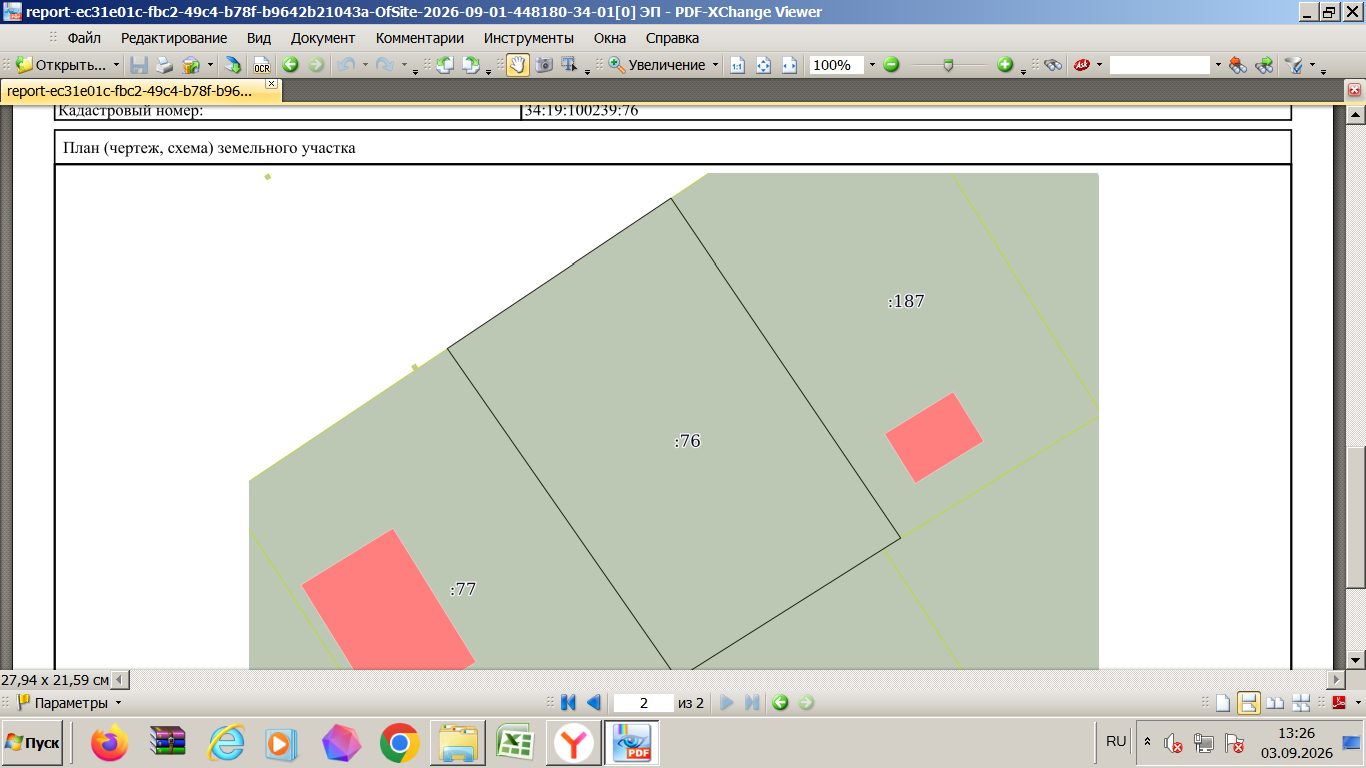Image resolution: width=1366 pixels, height=768 pixels.
Task: Find next search result
Action: pyautogui.click(x=1264, y=65)
